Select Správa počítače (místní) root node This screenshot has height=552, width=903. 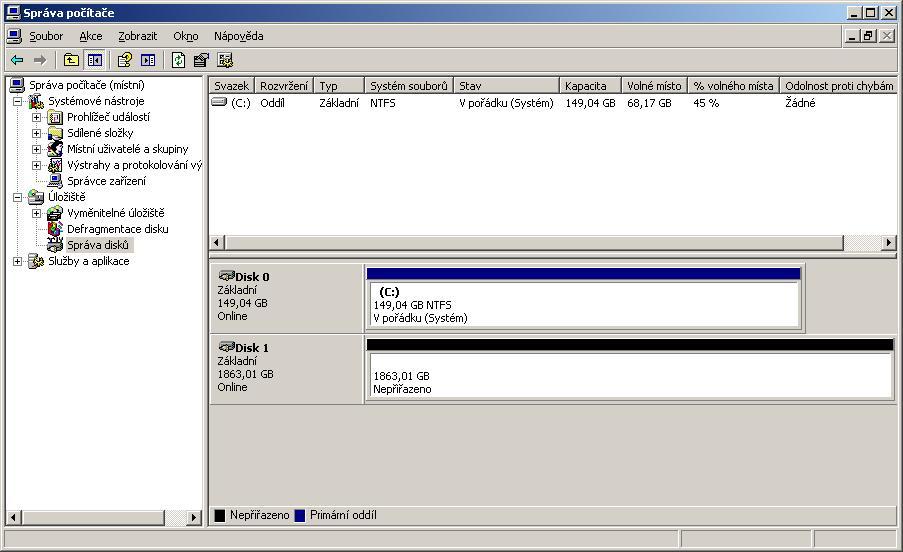pyautogui.click(x=87, y=85)
